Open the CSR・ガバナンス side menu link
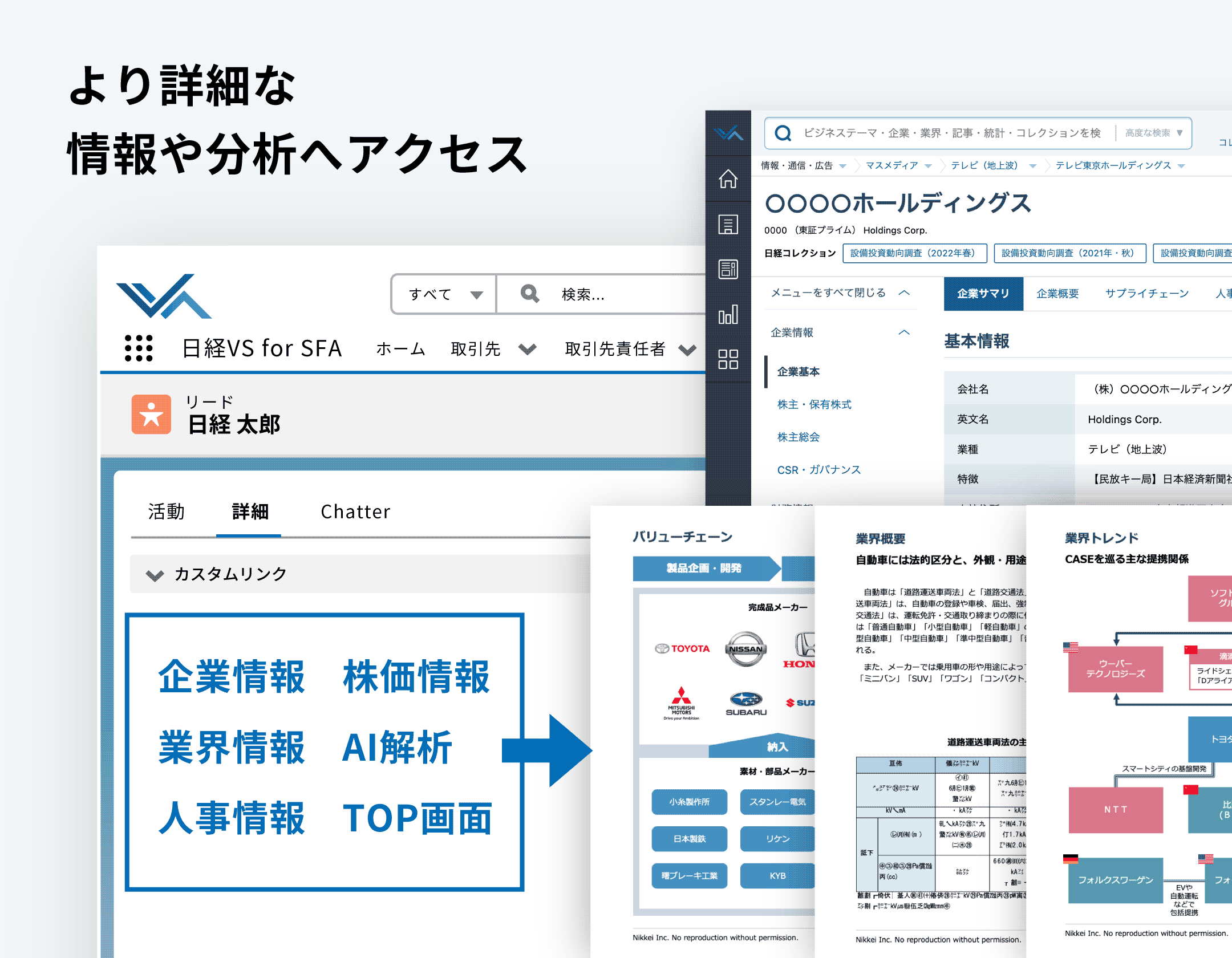Screen dimensions: 1232x958 [818, 470]
